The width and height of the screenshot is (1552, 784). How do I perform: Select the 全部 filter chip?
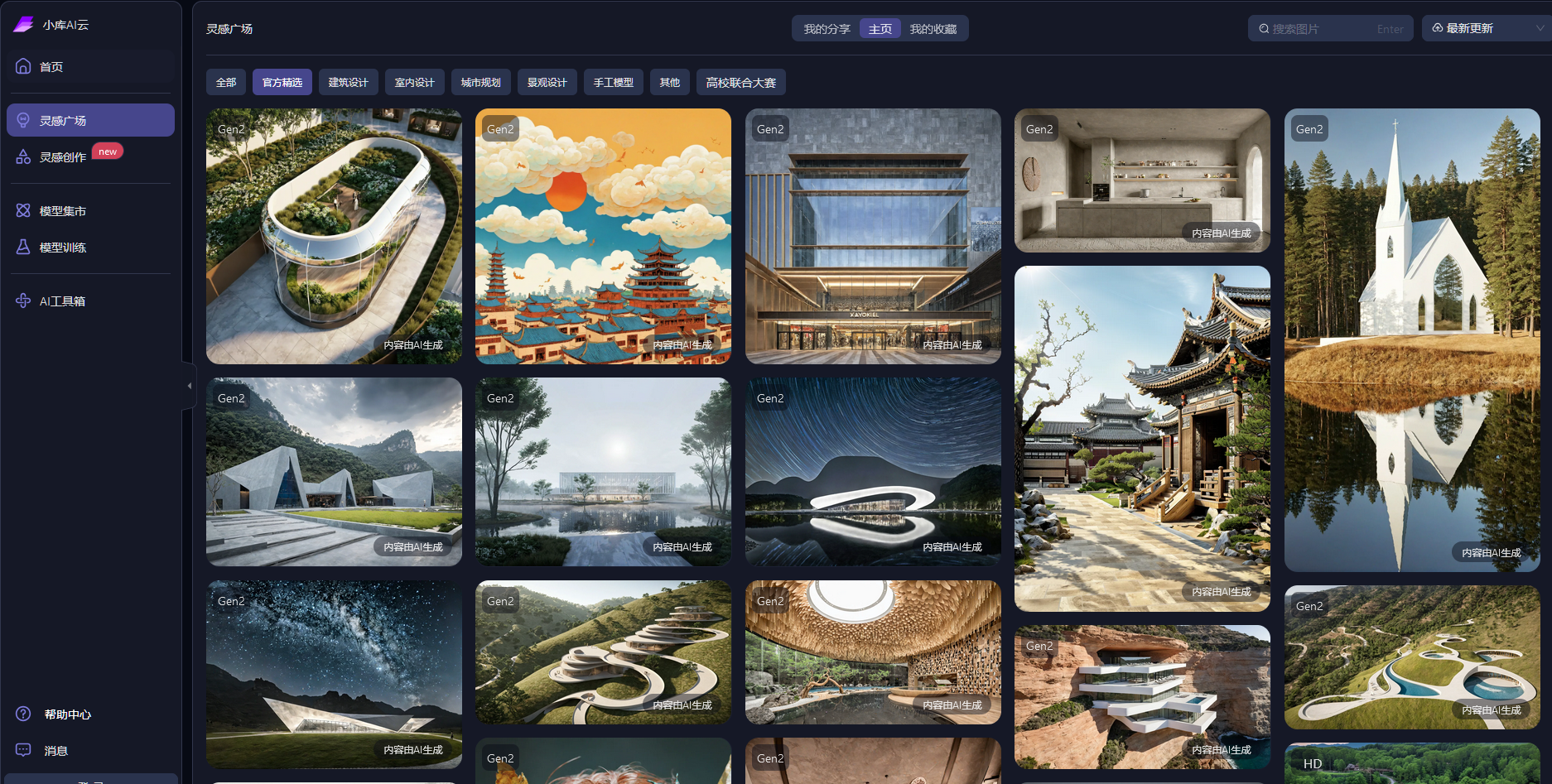(x=226, y=82)
